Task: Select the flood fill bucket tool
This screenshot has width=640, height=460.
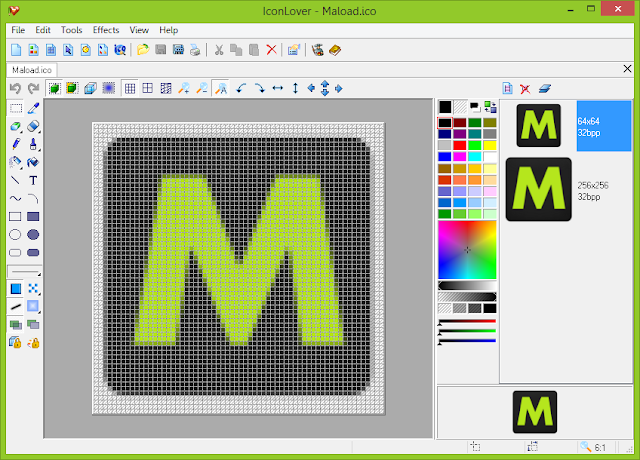Action: click(x=33, y=162)
